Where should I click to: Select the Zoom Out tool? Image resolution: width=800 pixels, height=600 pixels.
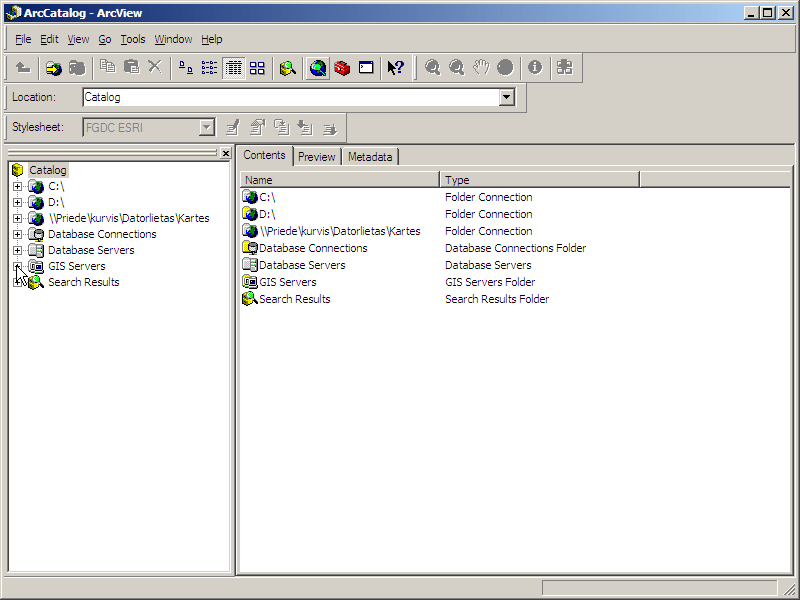457,67
